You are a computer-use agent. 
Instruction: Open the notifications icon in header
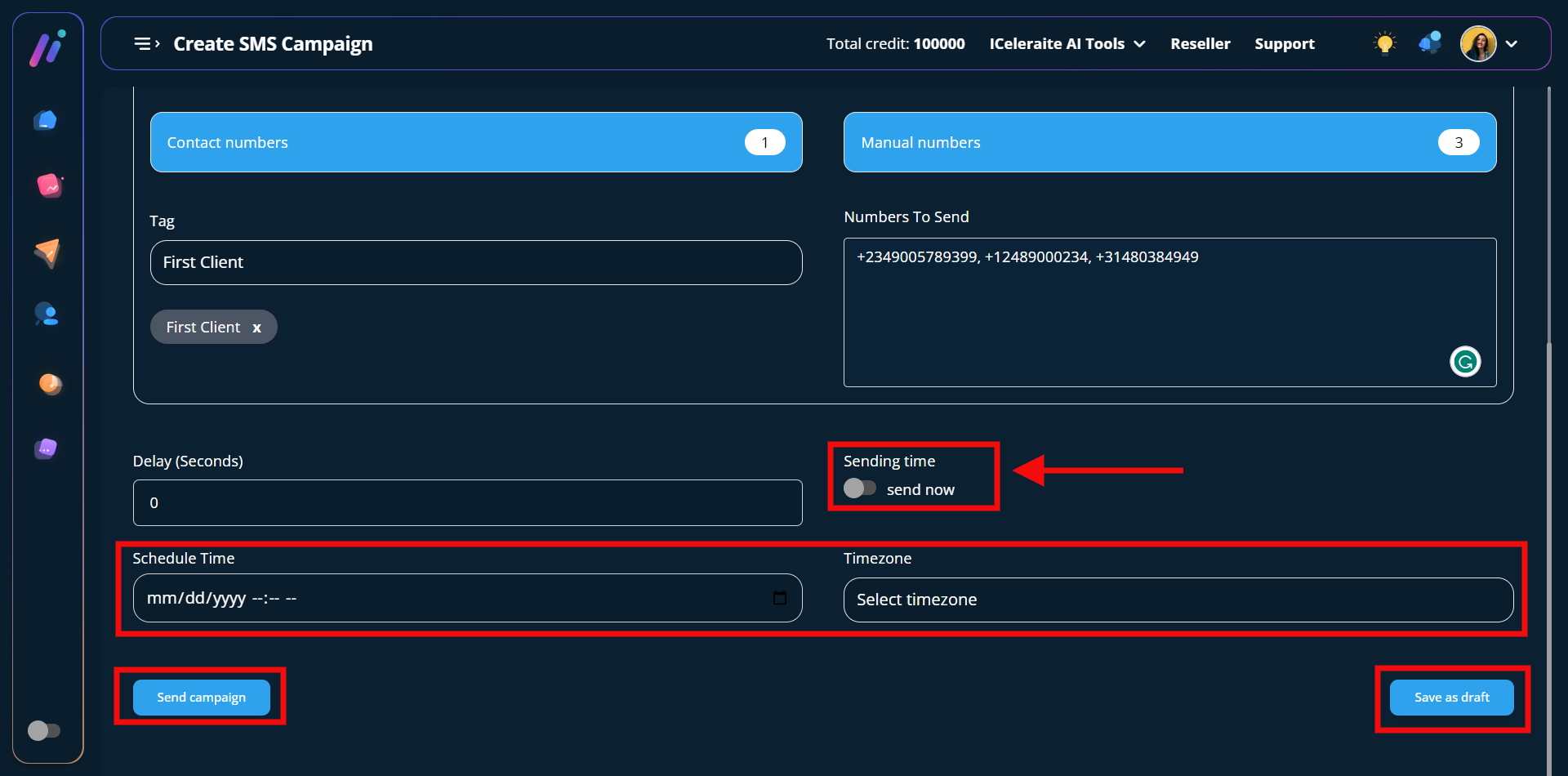1430,43
